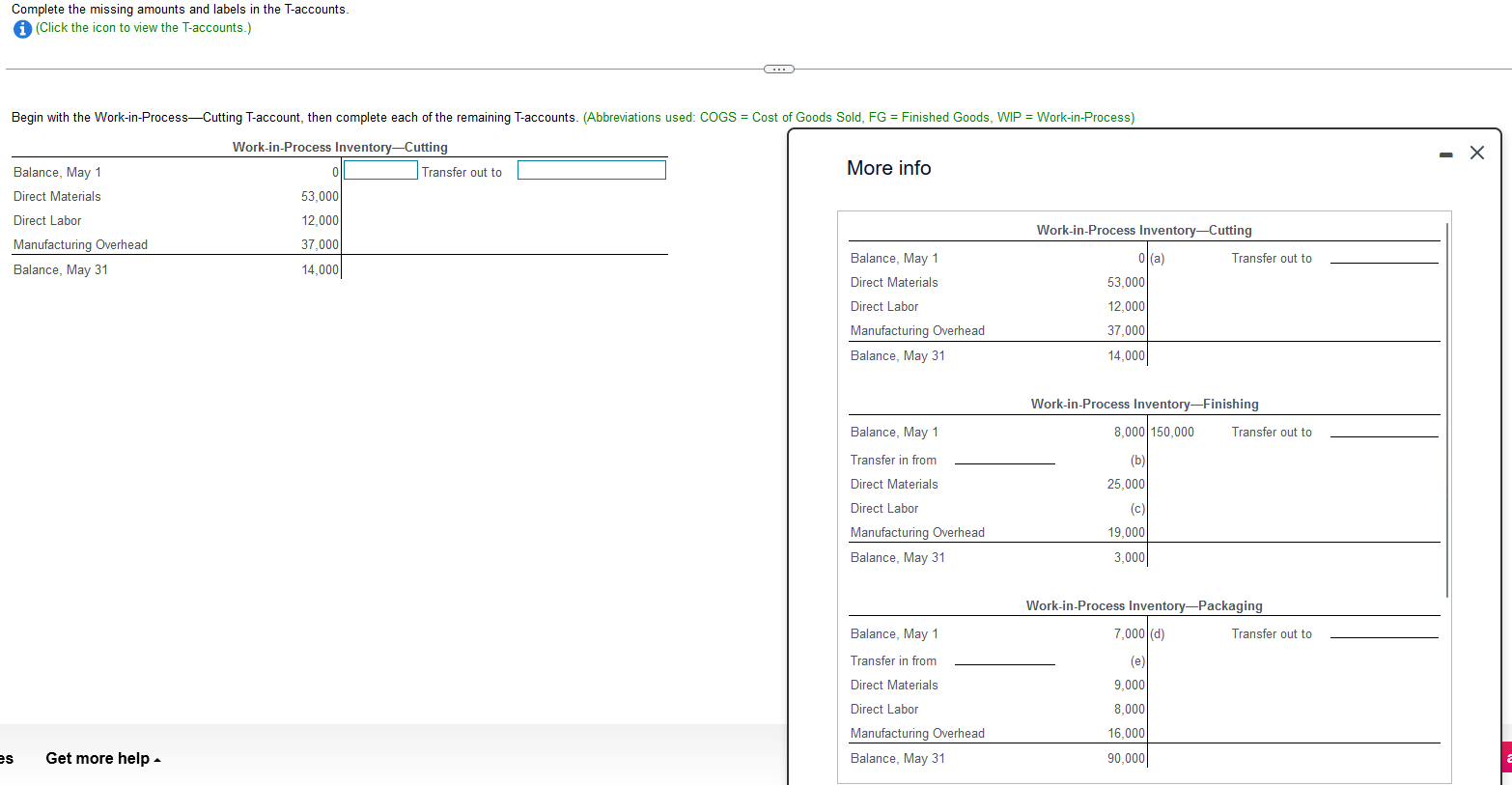This screenshot has width=1512, height=785.
Task: Click the 14,000 balance in the question's Cutting account
Action: 320,270
